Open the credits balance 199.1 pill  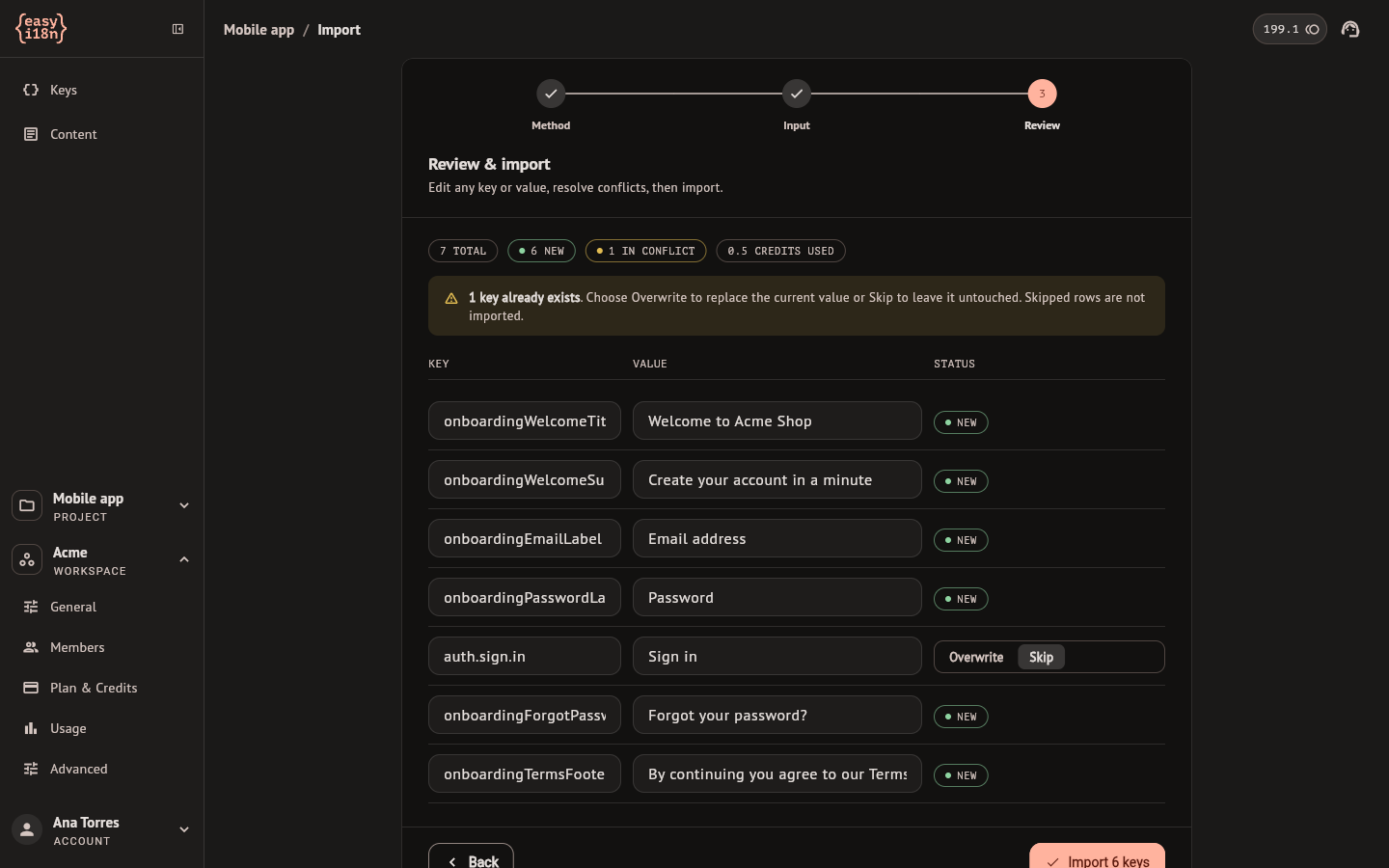pyautogui.click(x=1290, y=29)
